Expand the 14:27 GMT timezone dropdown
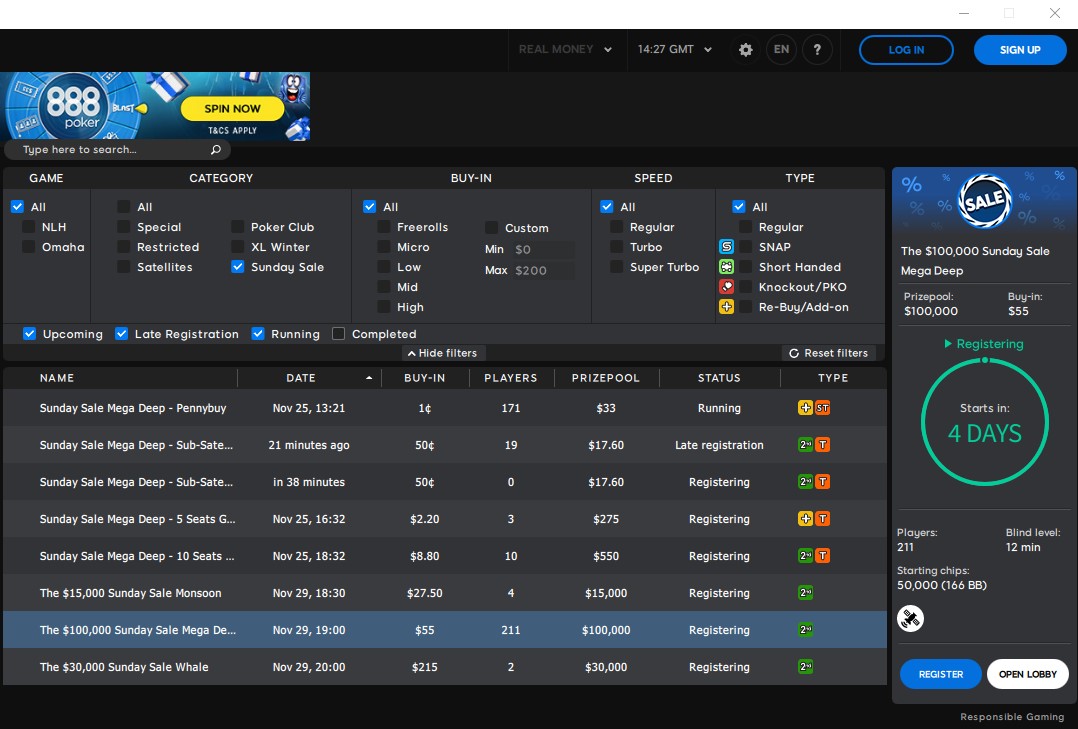This screenshot has width=1078, height=729. coord(675,50)
